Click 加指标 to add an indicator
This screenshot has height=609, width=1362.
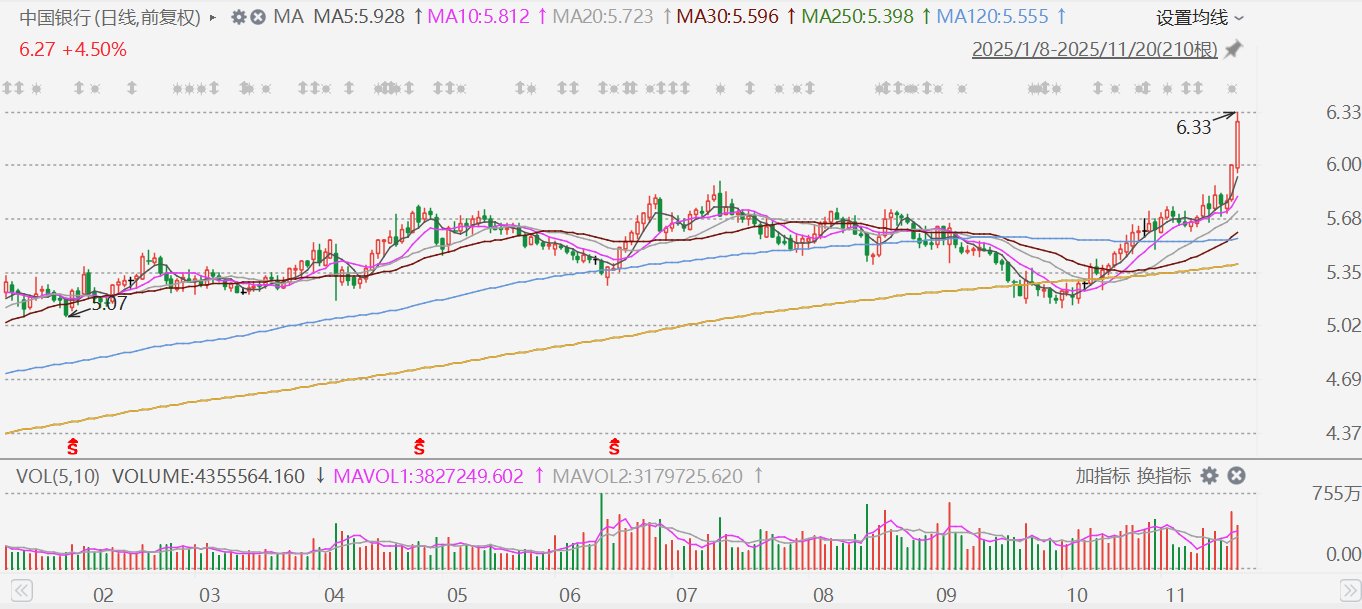pyautogui.click(x=1103, y=476)
